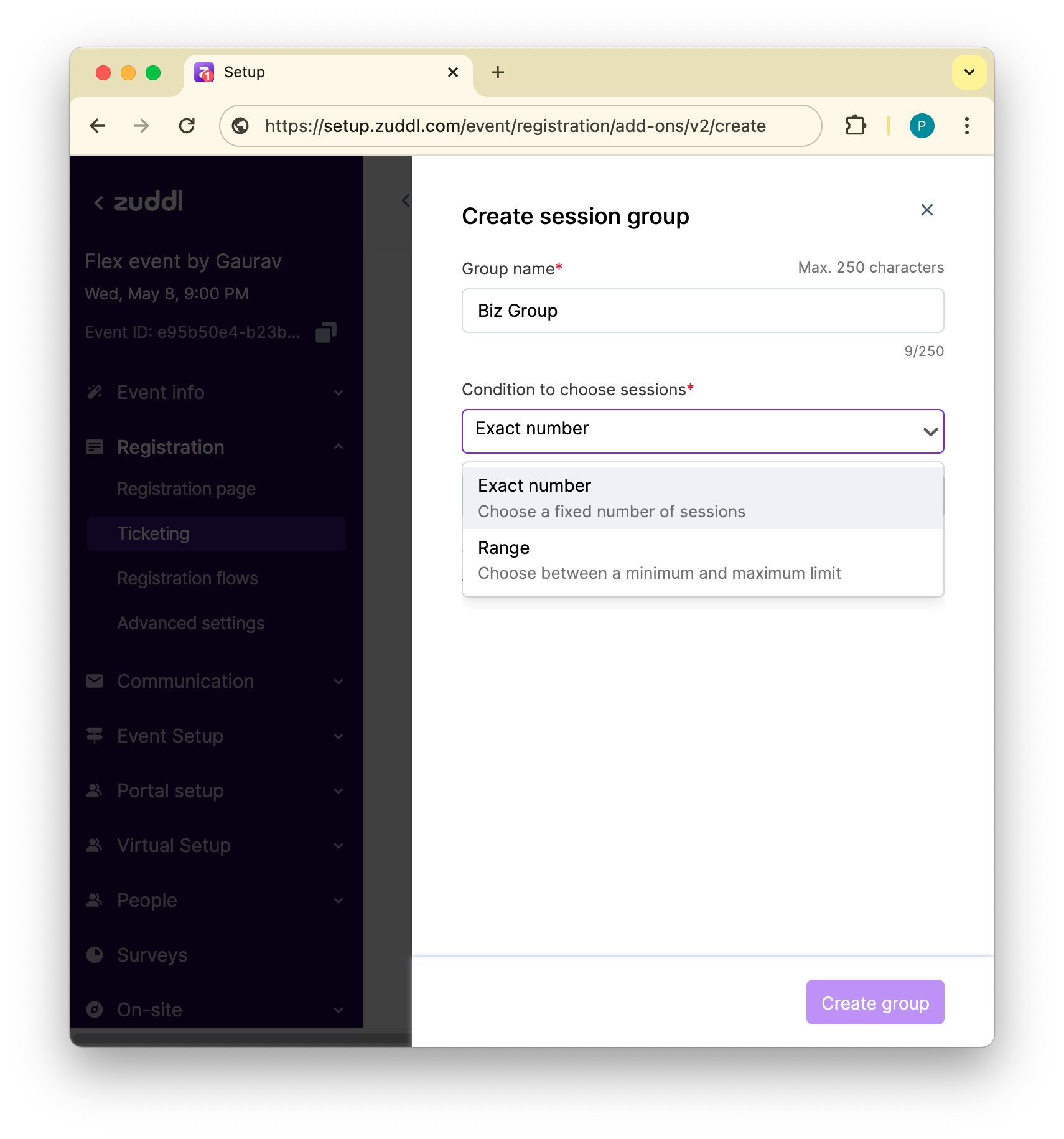Open a new browser tab

coord(497,72)
